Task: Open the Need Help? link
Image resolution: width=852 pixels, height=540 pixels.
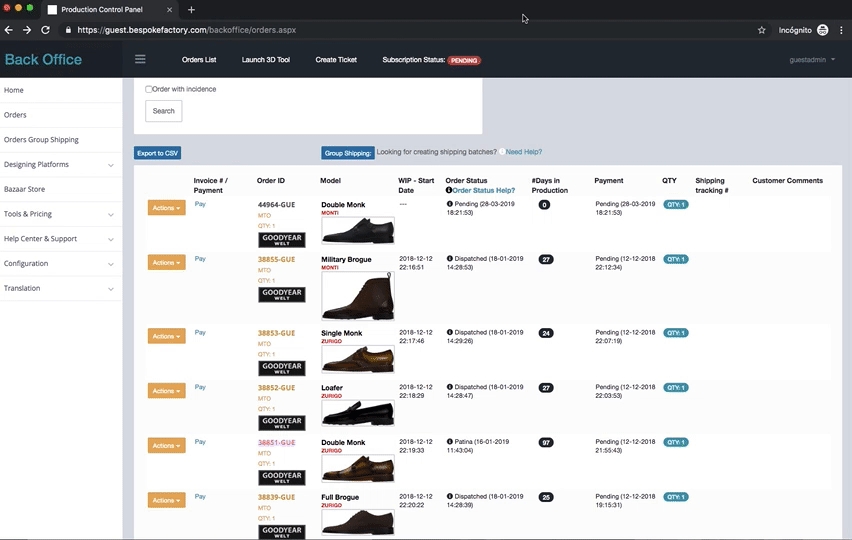Action: click(524, 152)
